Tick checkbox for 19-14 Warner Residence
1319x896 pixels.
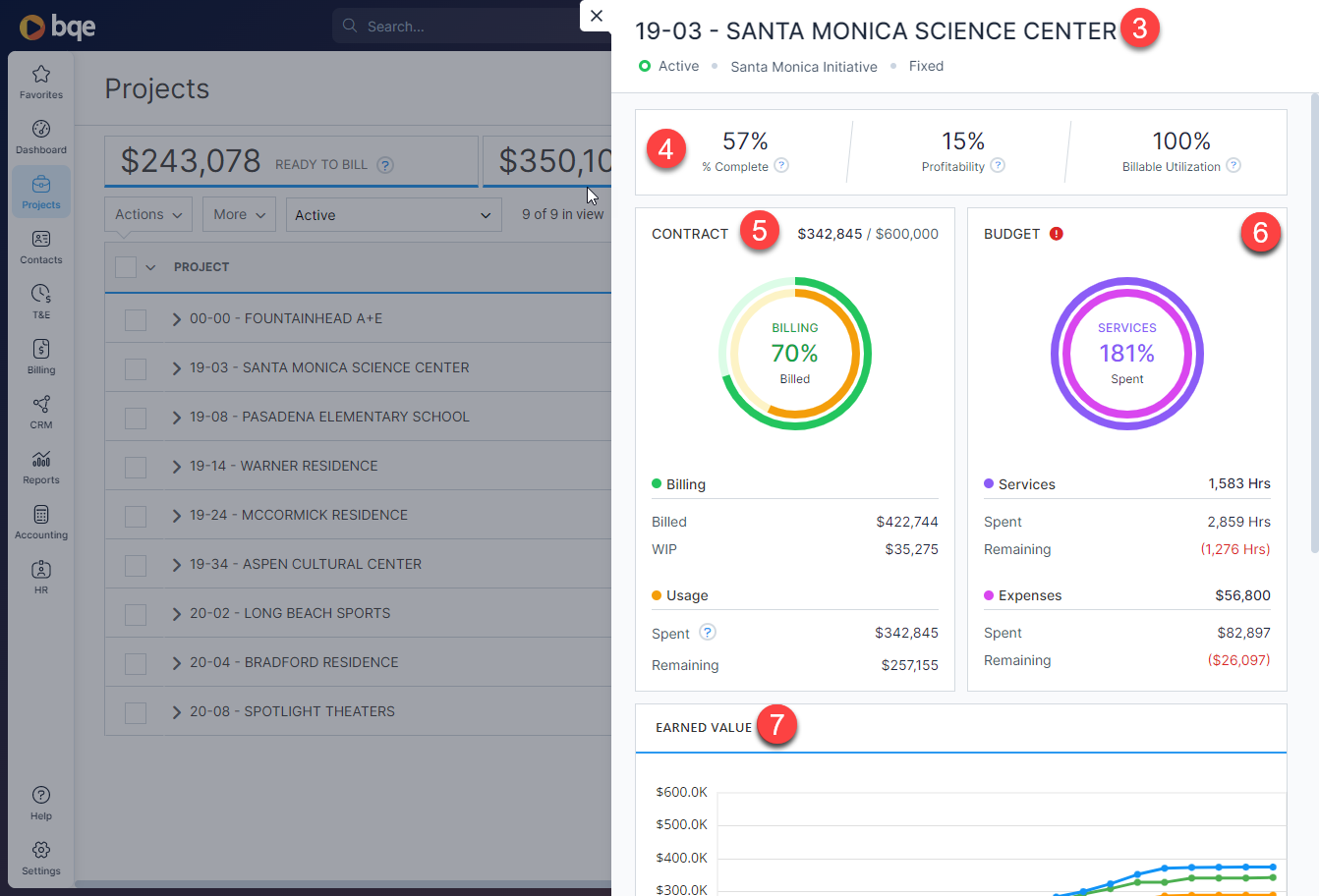coord(136,467)
